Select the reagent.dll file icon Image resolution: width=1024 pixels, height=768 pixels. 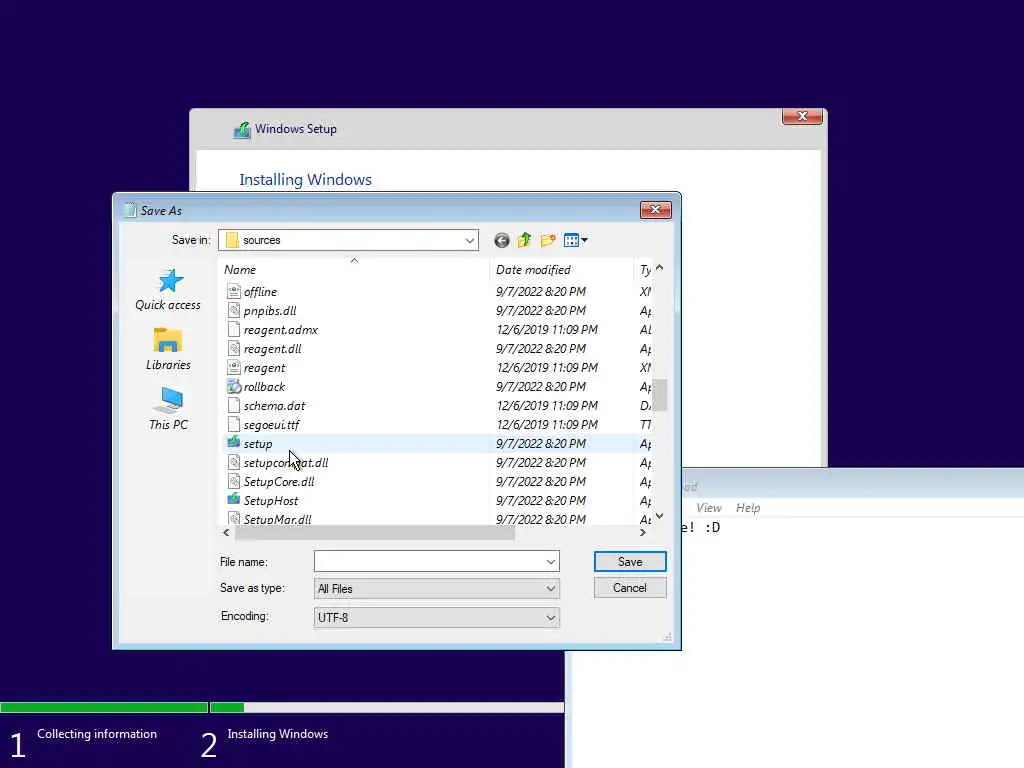point(234,348)
